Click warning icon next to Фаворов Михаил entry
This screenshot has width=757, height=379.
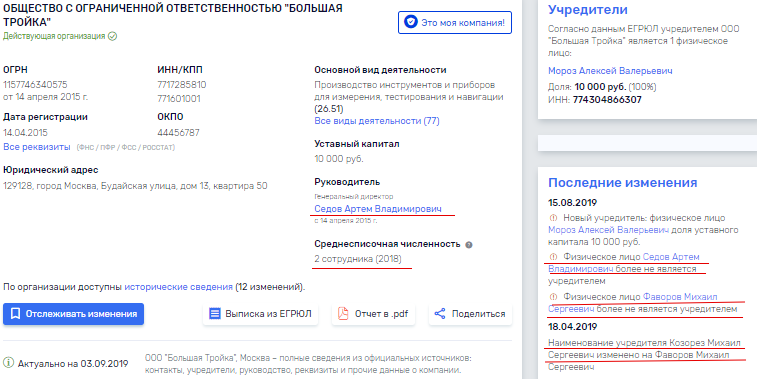pos(553,296)
